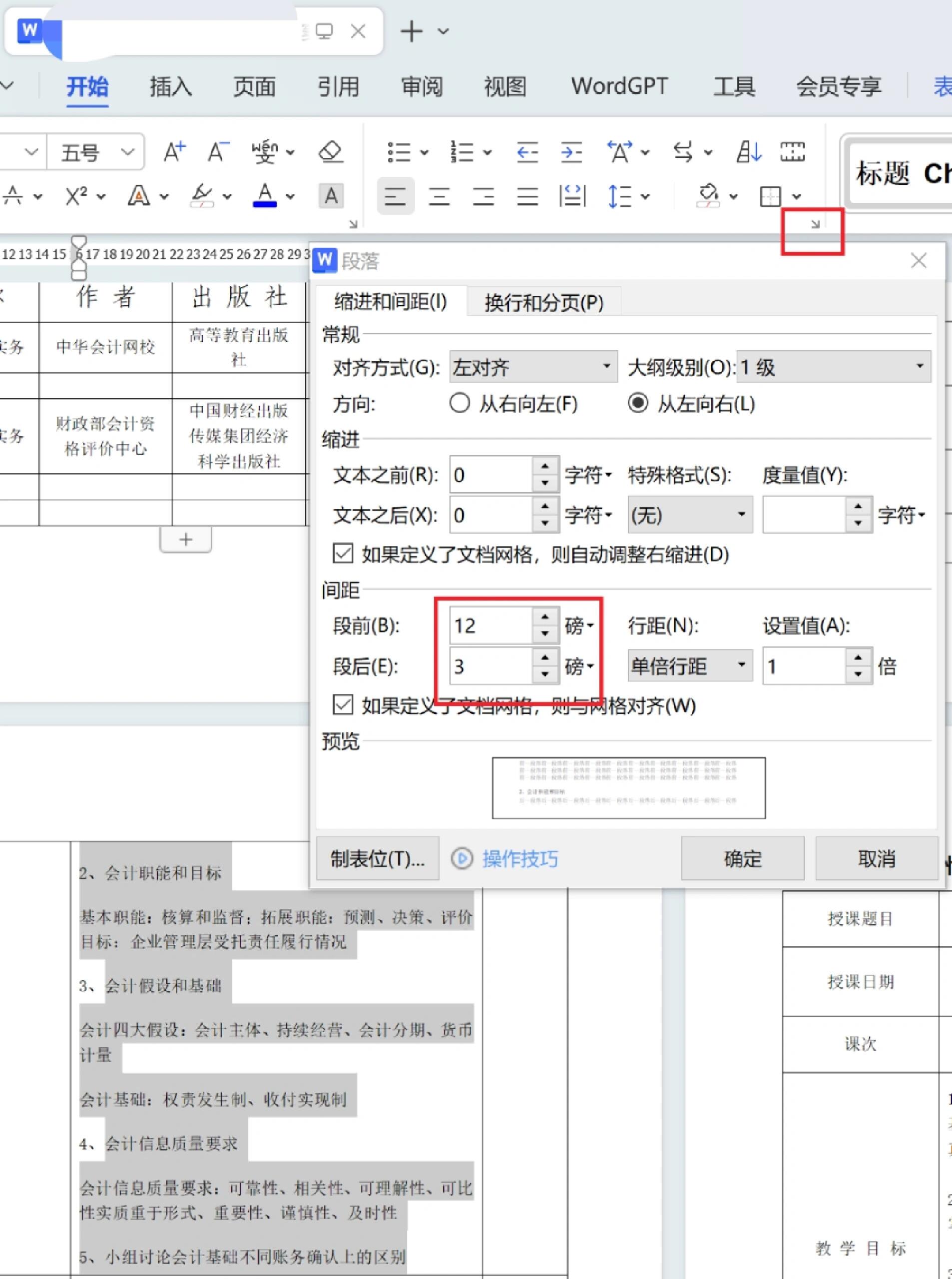This screenshot has height=1279, width=952.
Task: Click the 段前(B) value field
Action: click(491, 626)
